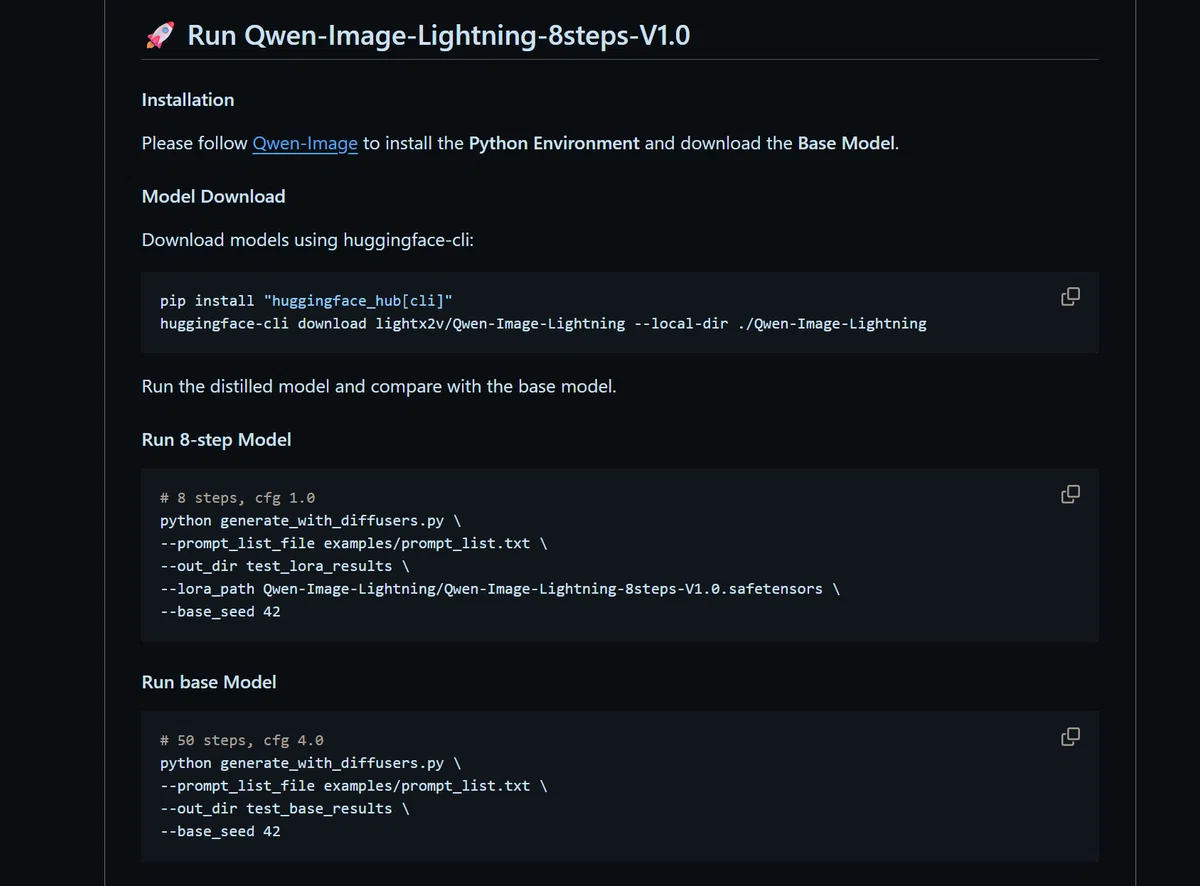This screenshot has width=1200, height=886.
Task: Click the bold "Python Environment" text
Action: pyautogui.click(x=554, y=143)
